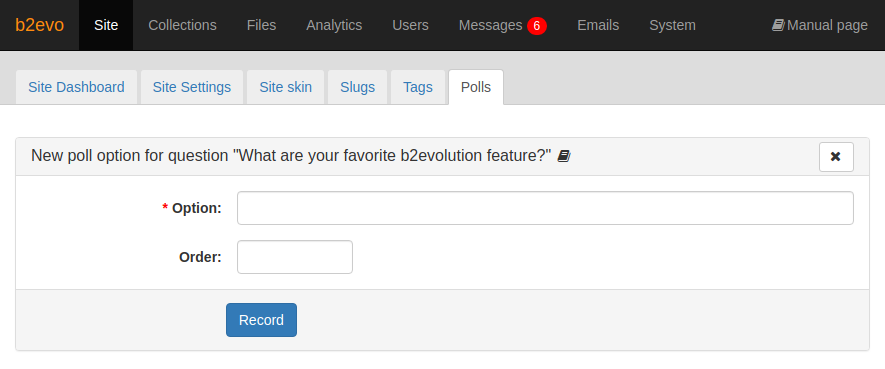Click the Record button

tap(261, 320)
